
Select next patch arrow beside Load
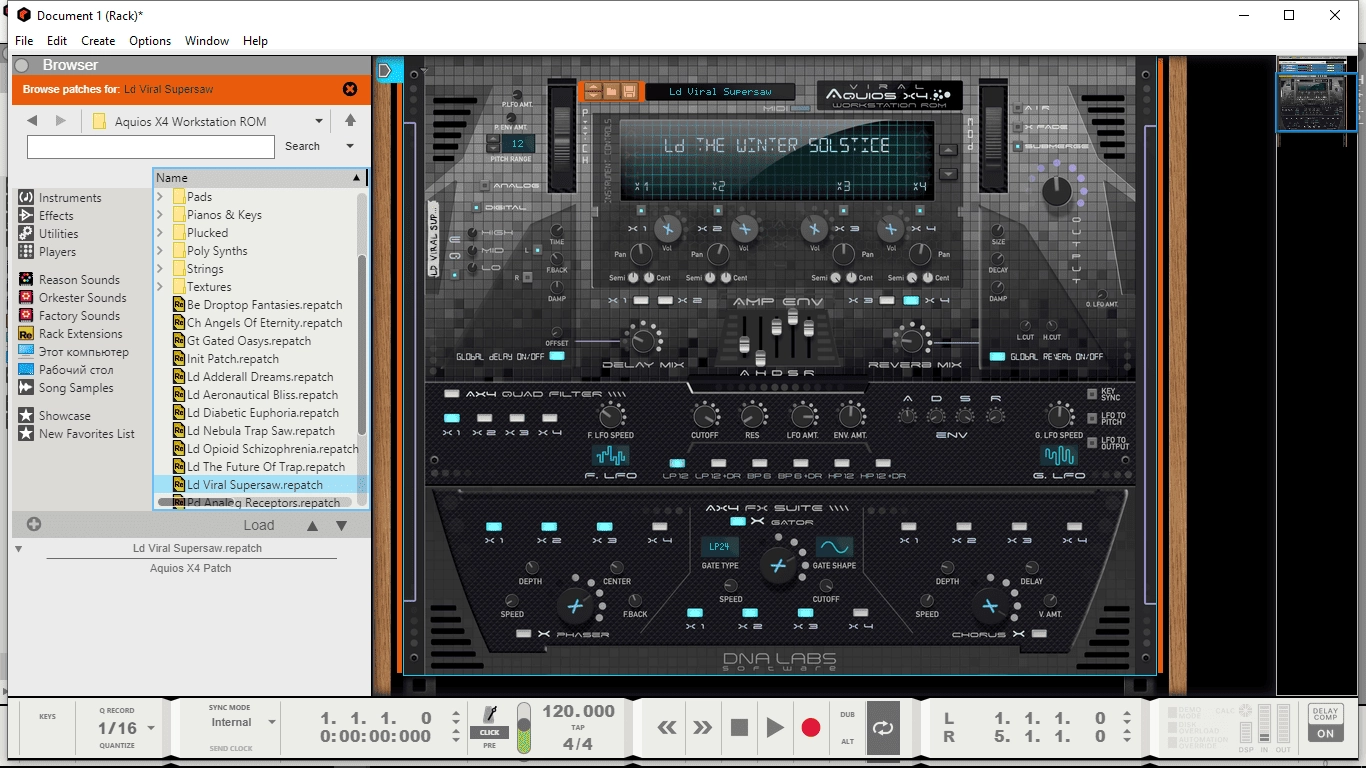pyautogui.click(x=341, y=525)
